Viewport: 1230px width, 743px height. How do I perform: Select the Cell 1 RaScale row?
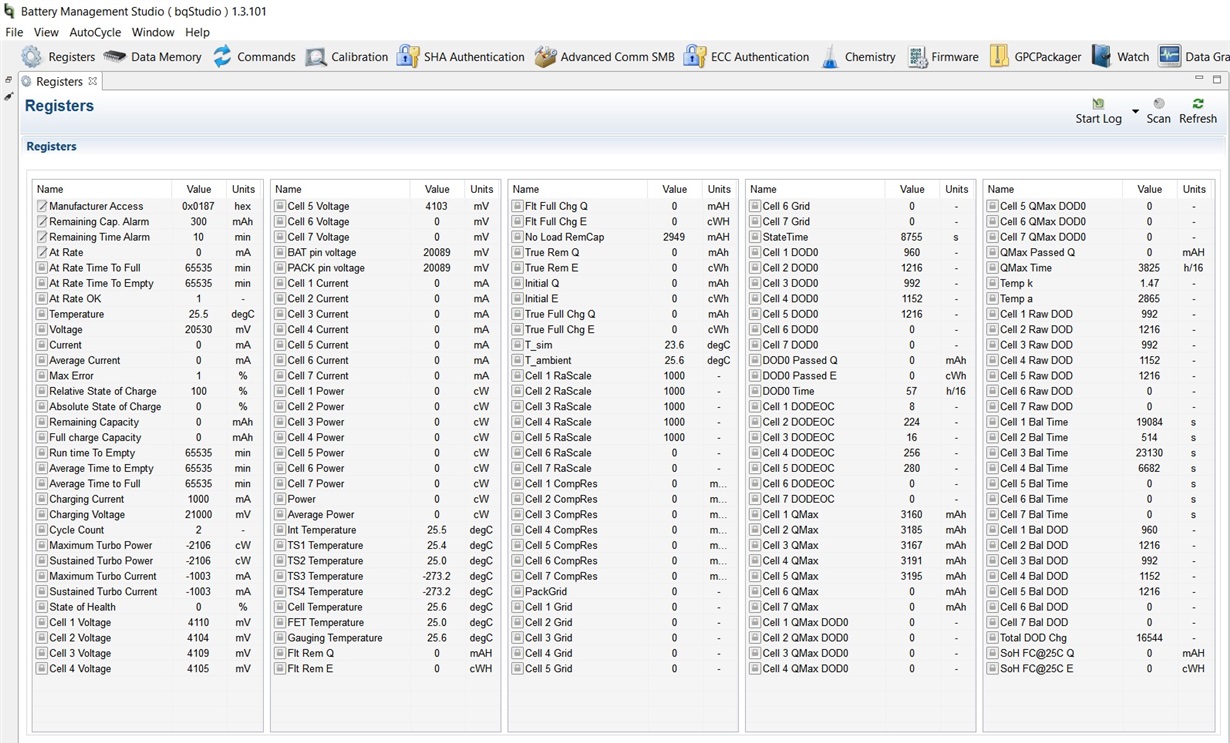point(623,376)
